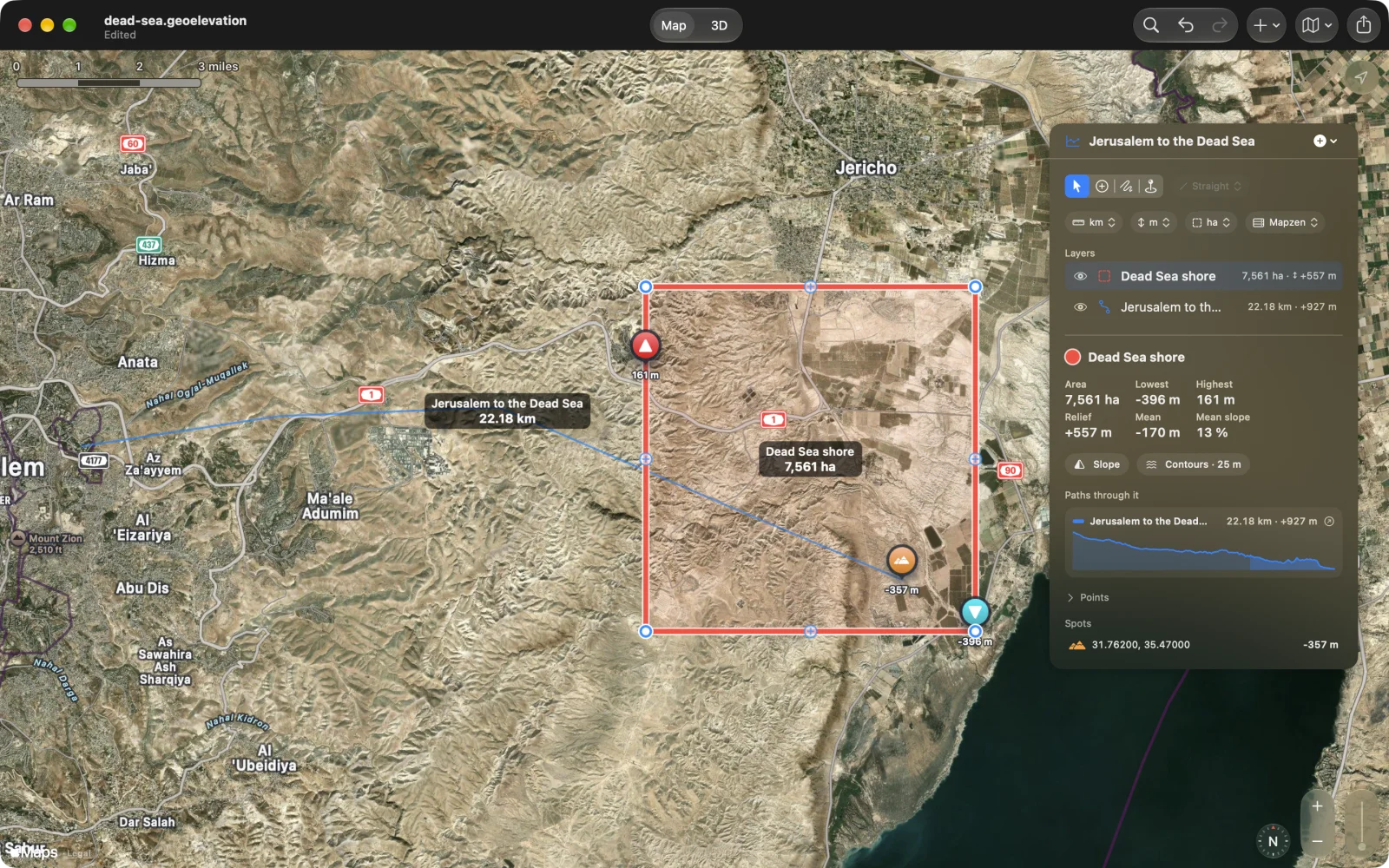The height and width of the screenshot is (868, 1389).
Task: Redo the last edit
Action: (x=1220, y=25)
